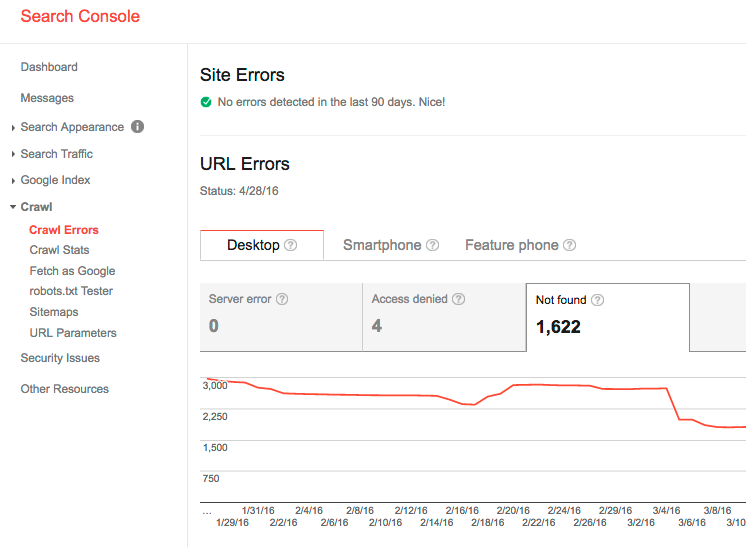Go to Dashboard
Screen dimensions: 746x547
[49, 67]
